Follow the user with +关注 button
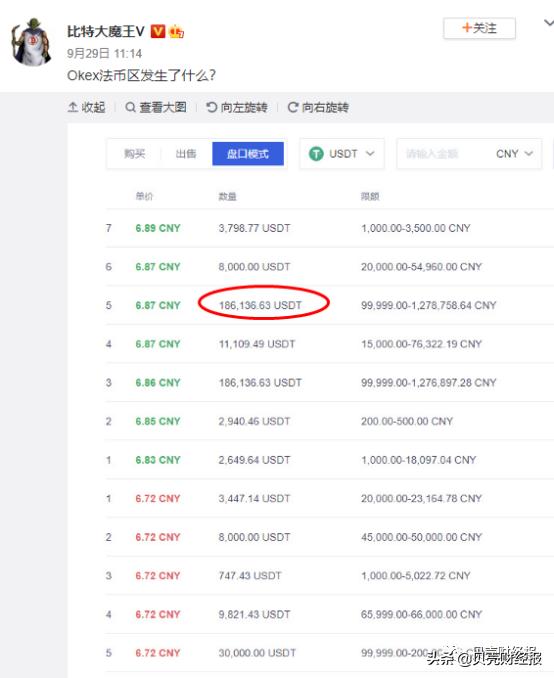The width and height of the screenshot is (554, 678). [x=479, y=29]
